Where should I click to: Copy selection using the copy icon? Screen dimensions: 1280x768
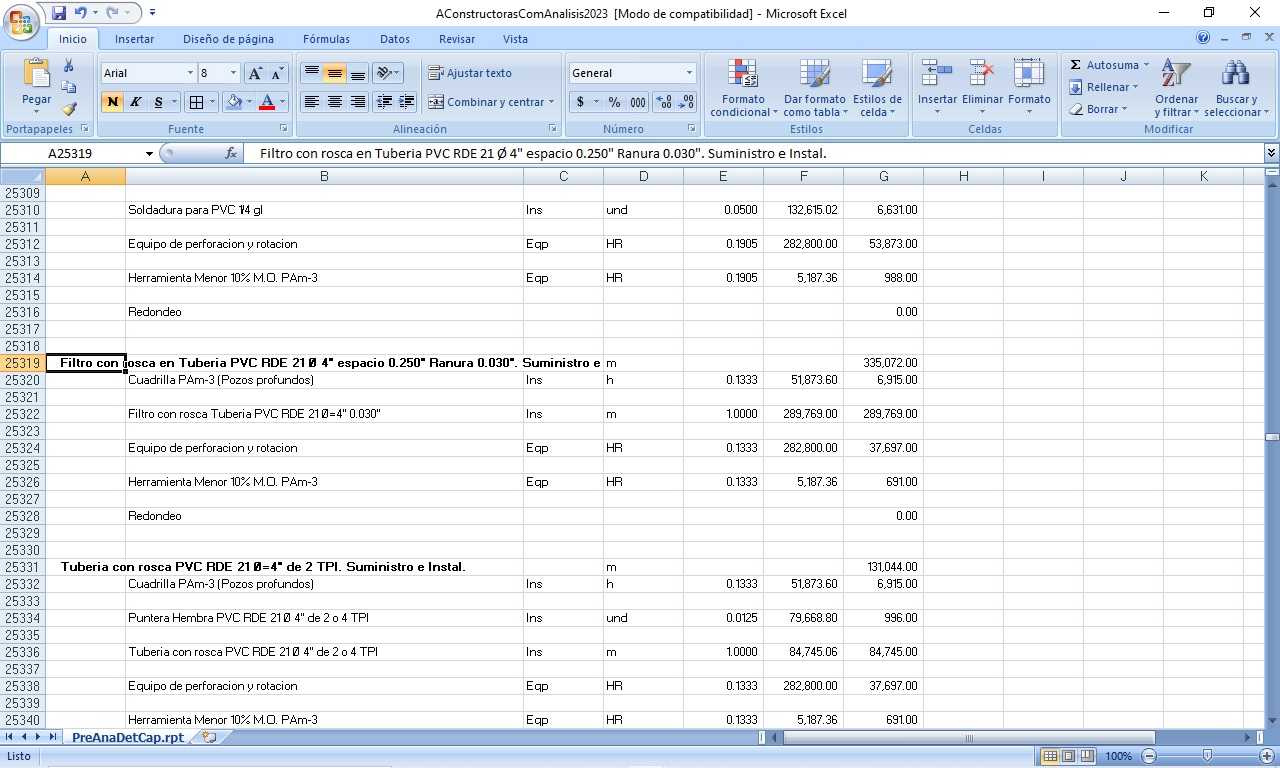[x=69, y=87]
